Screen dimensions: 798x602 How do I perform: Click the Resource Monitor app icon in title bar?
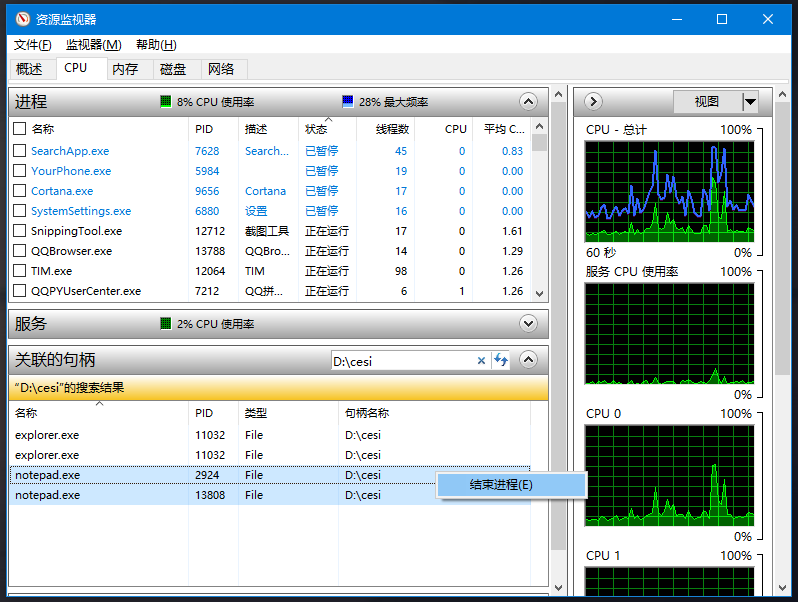20,19
